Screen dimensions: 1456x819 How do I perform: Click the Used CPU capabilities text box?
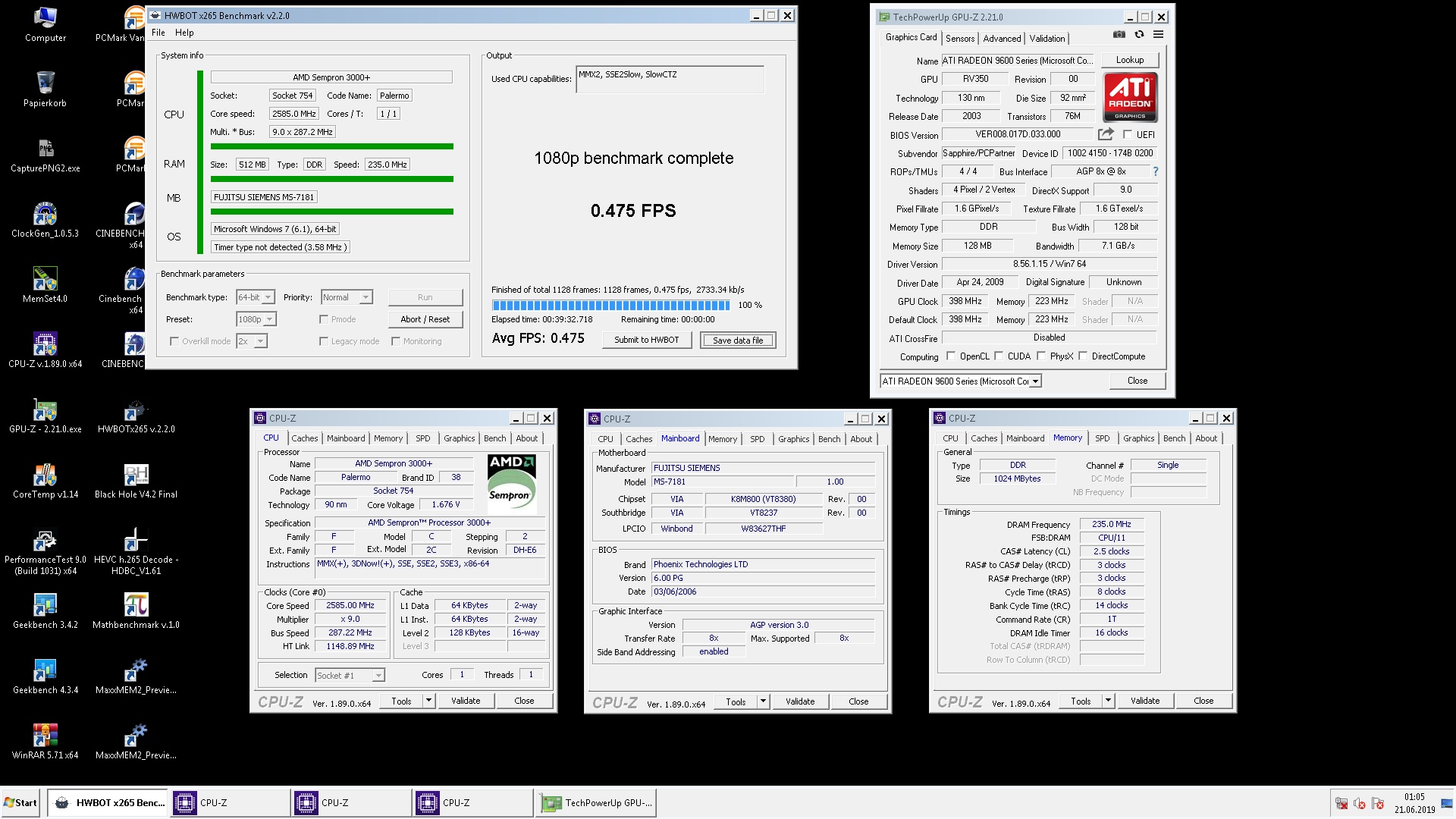[670, 79]
